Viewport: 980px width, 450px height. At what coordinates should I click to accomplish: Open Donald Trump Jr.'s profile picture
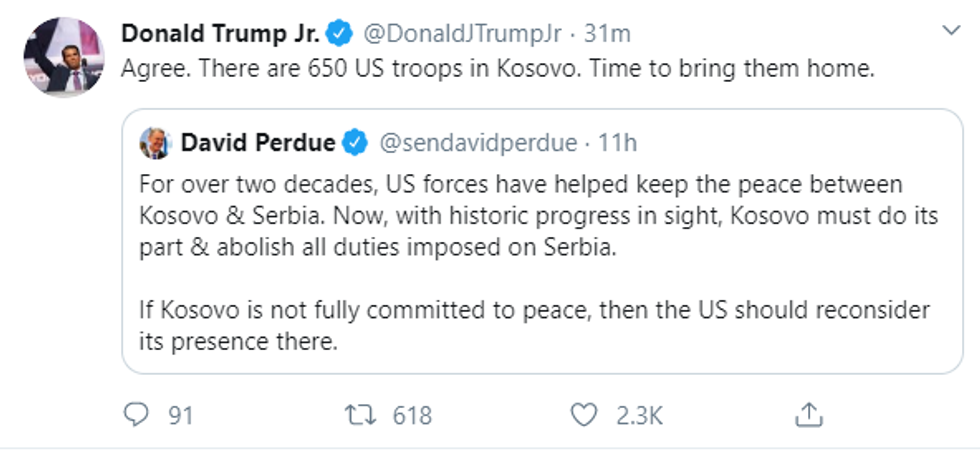(x=63, y=56)
